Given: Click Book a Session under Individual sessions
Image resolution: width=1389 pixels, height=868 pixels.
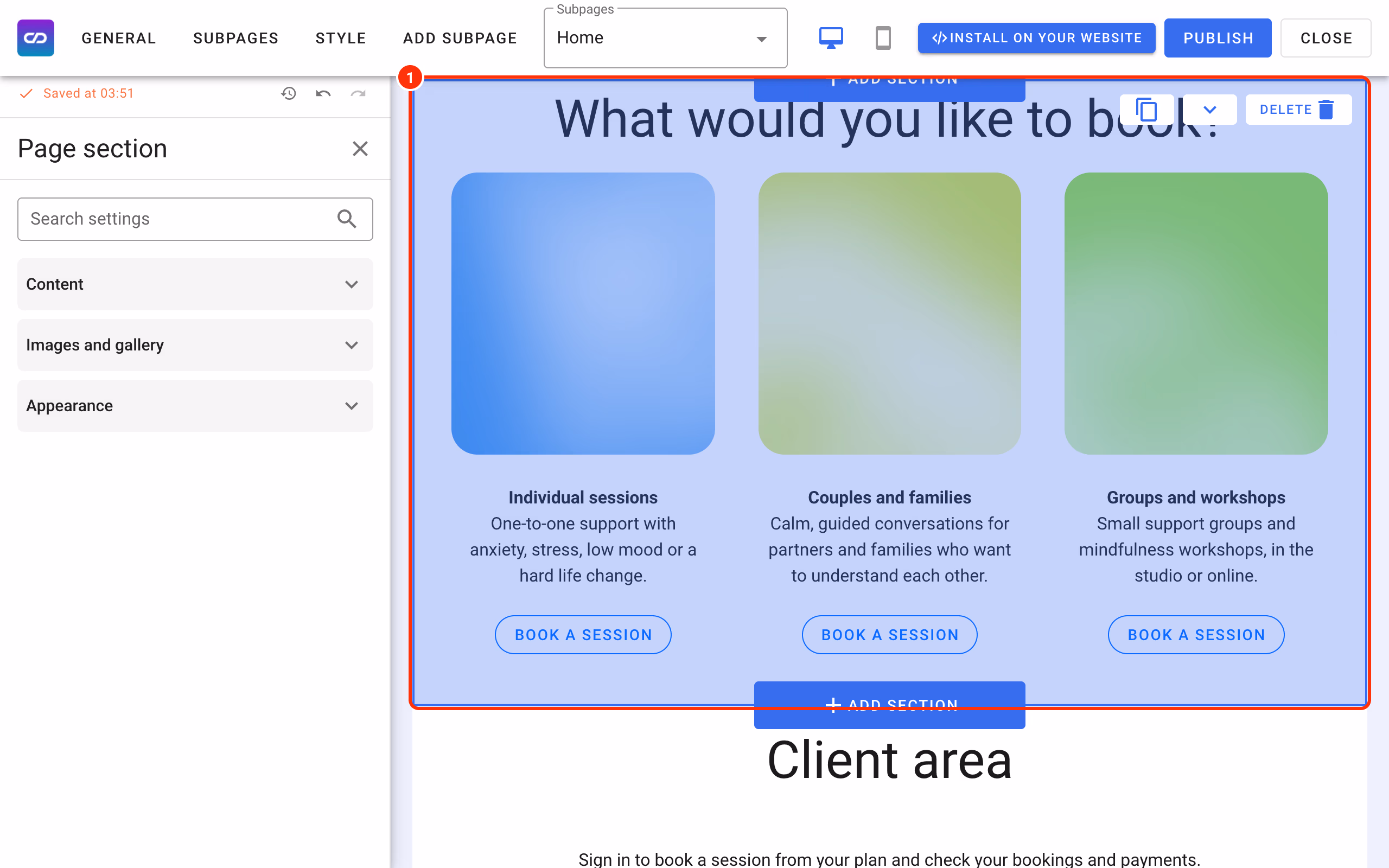Looking at the screenshot, I should (x=583, y=634).
